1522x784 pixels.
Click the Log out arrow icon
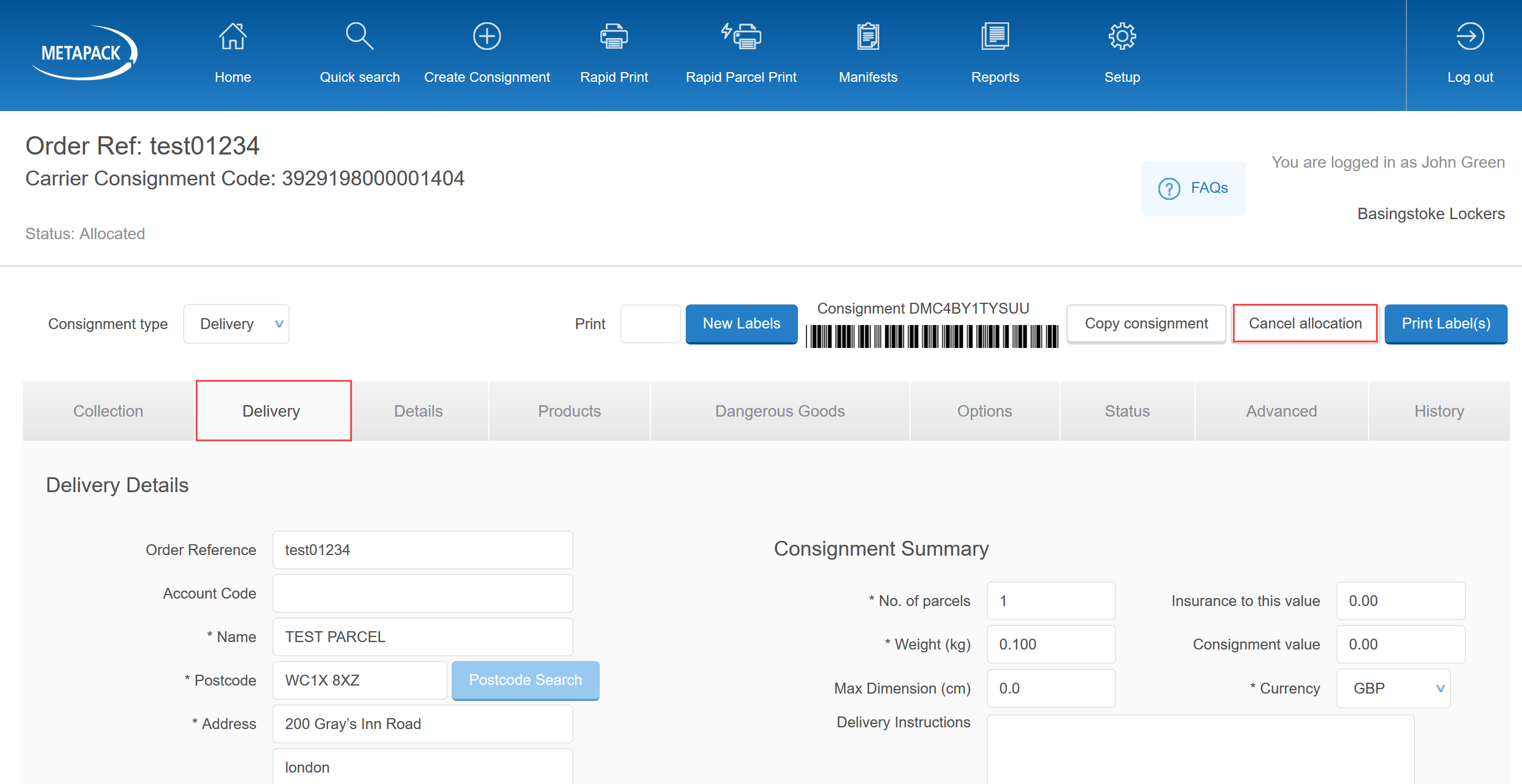pyautogui.click(x=1469, y=37)
